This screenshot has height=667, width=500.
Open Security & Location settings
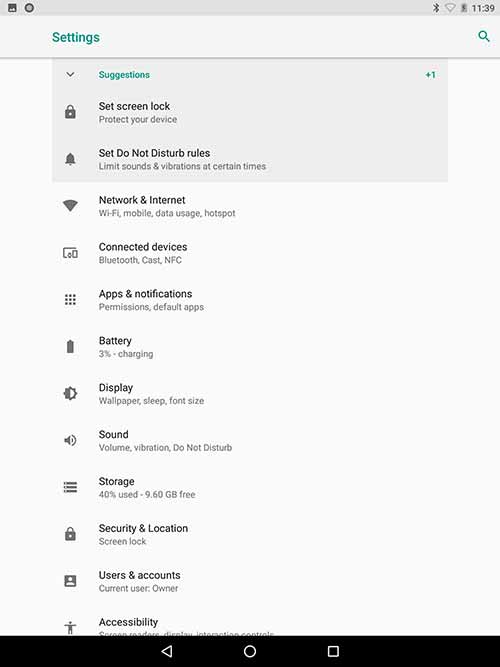(250, 534)
